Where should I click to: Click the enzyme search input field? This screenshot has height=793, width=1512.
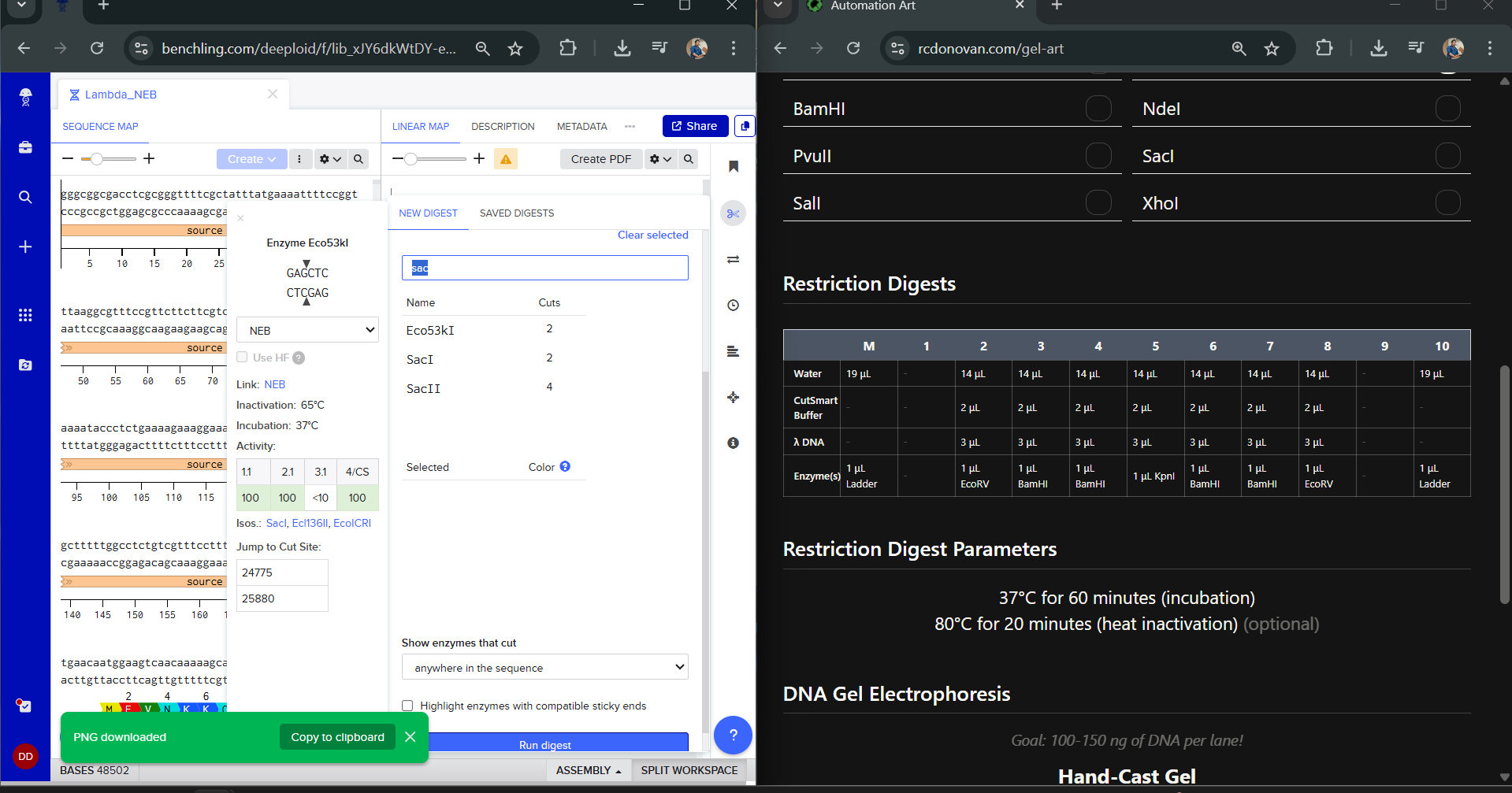544,268
